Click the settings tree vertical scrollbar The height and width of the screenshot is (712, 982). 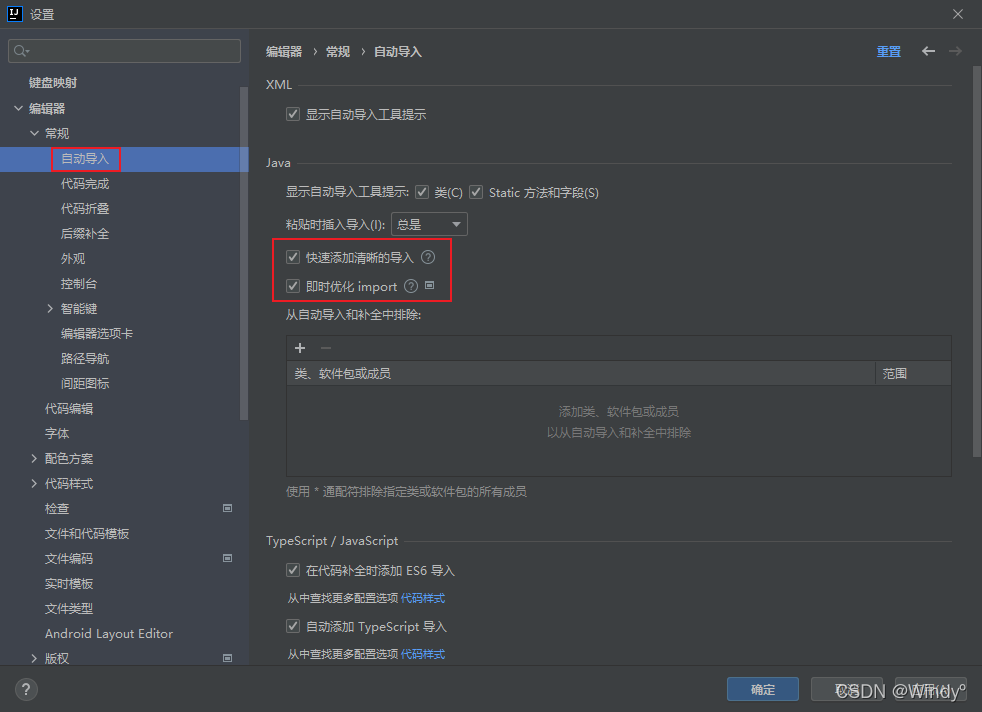(x=244, y=254)
